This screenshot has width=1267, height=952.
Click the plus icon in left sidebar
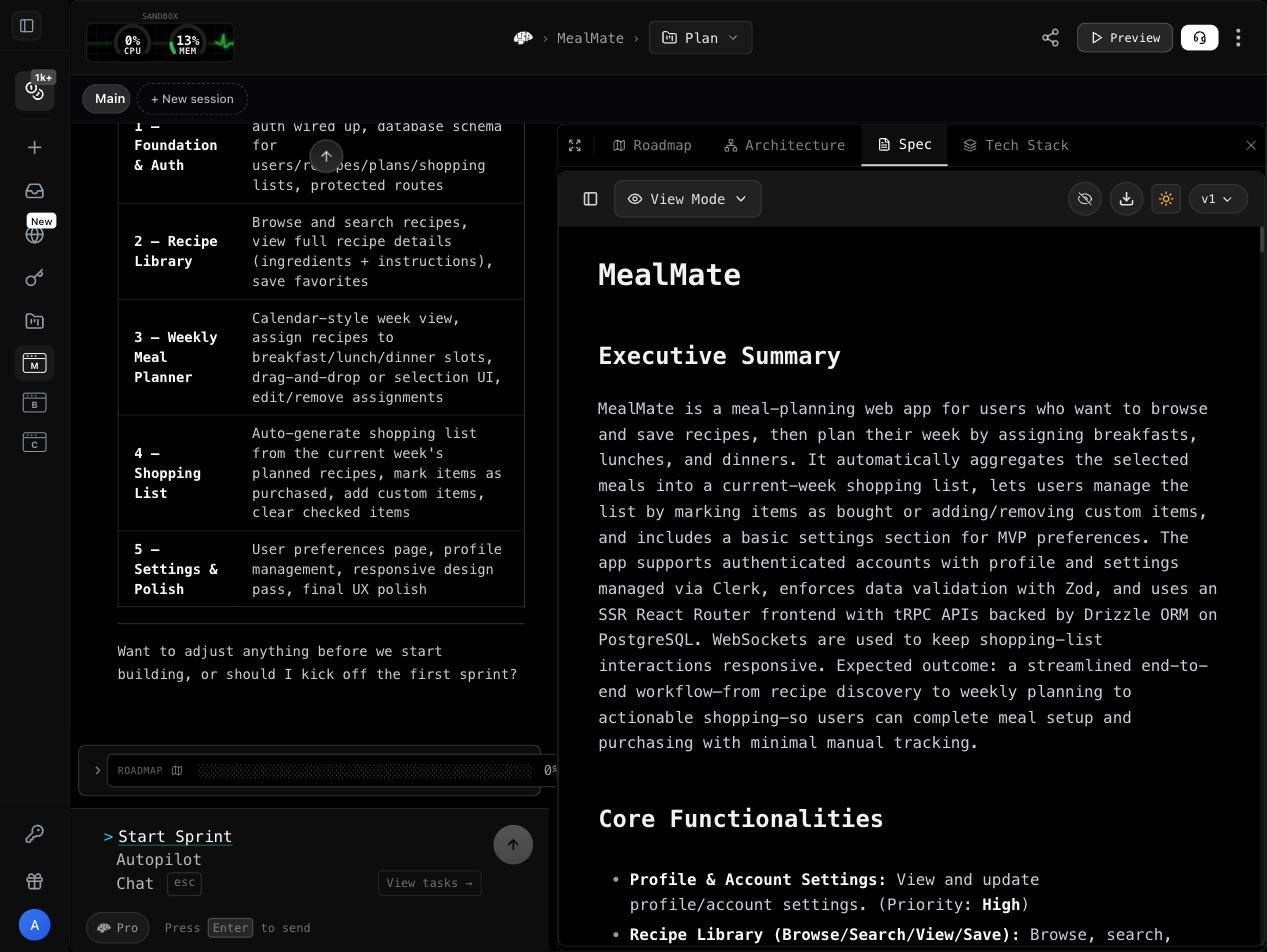tap(34, 148)
